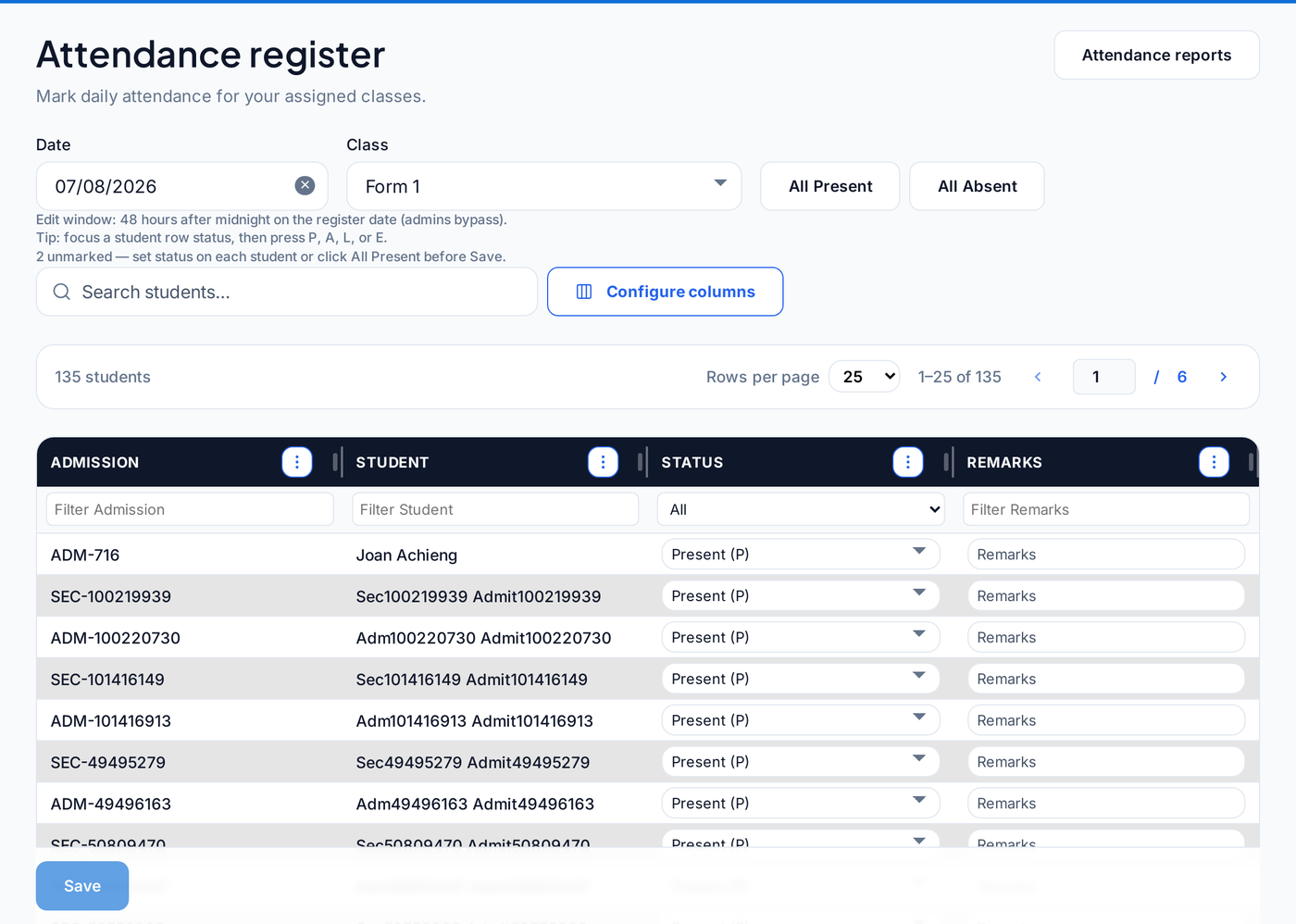The height and width of the screenshot is (924, 1296).
Task: Go to the previous page arrow
Action: point(1038,377)
